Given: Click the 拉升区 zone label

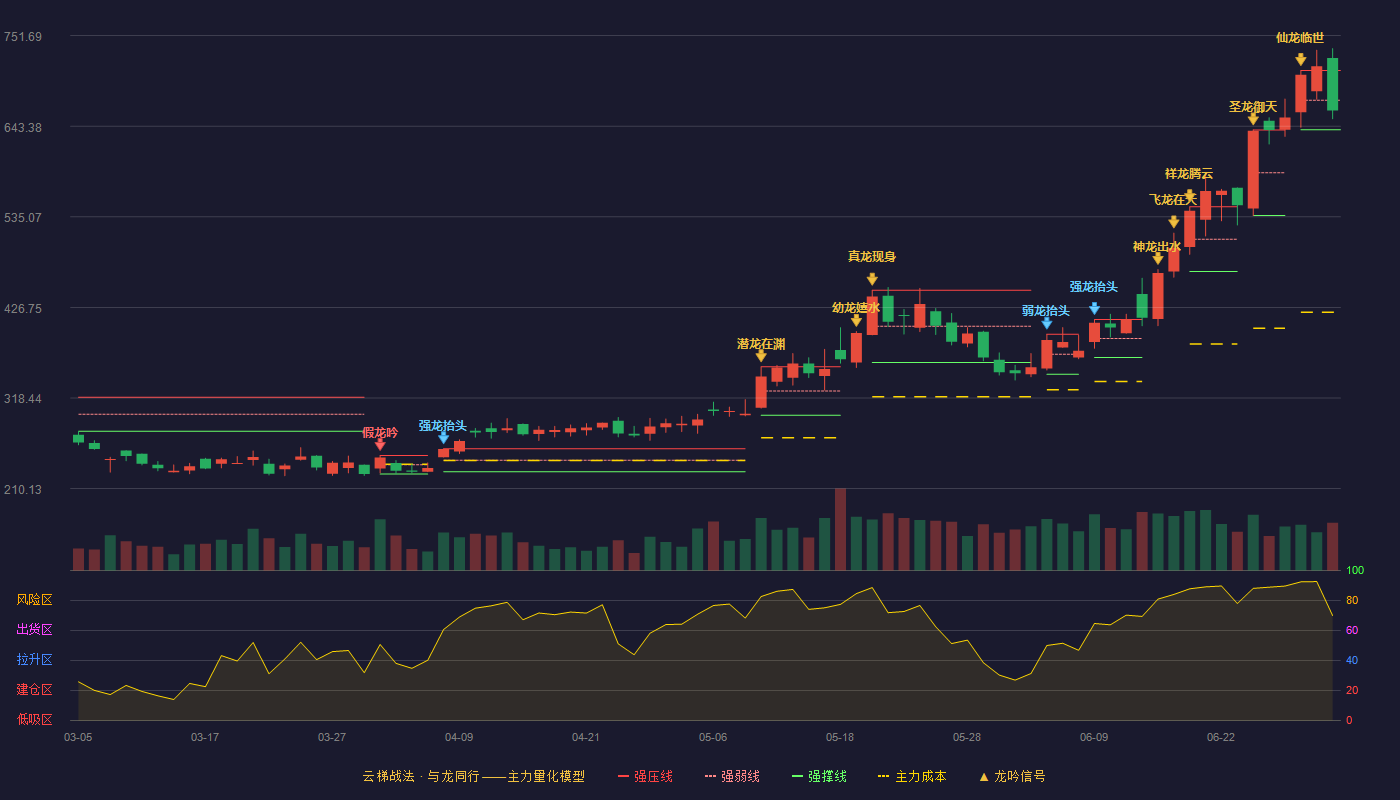Looking at the screenshot, I should tap(34, 660).
